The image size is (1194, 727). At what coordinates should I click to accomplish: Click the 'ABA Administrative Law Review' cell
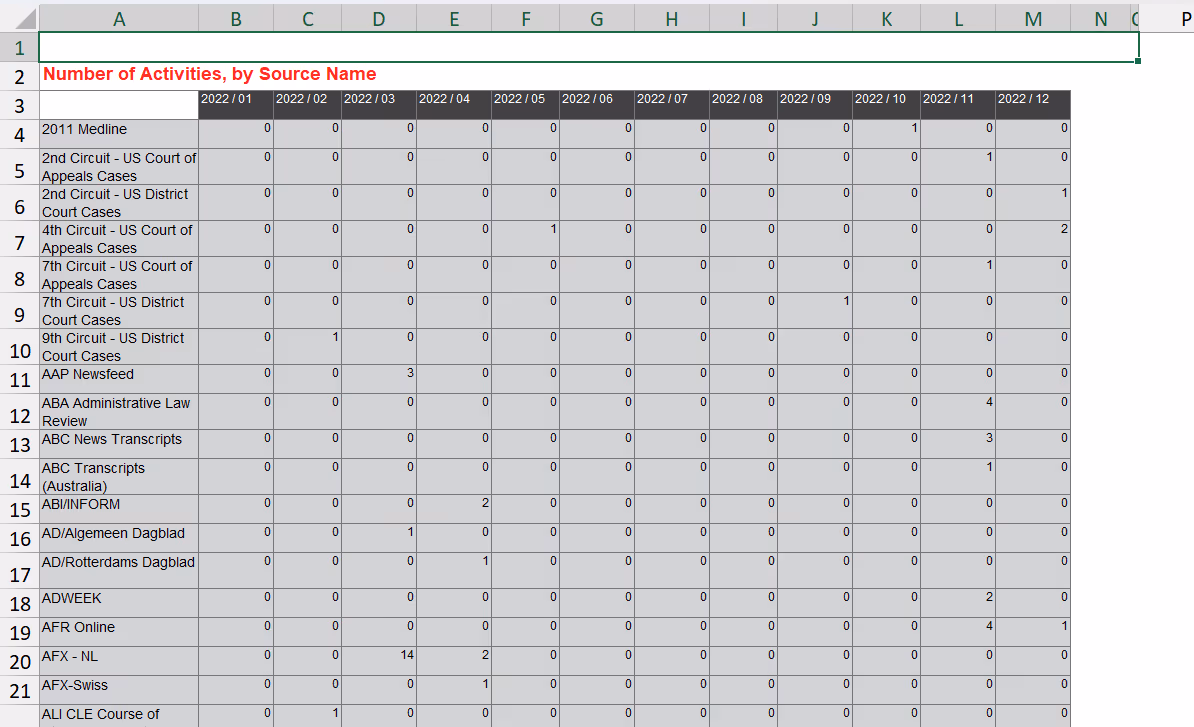[x=119, y=412]
